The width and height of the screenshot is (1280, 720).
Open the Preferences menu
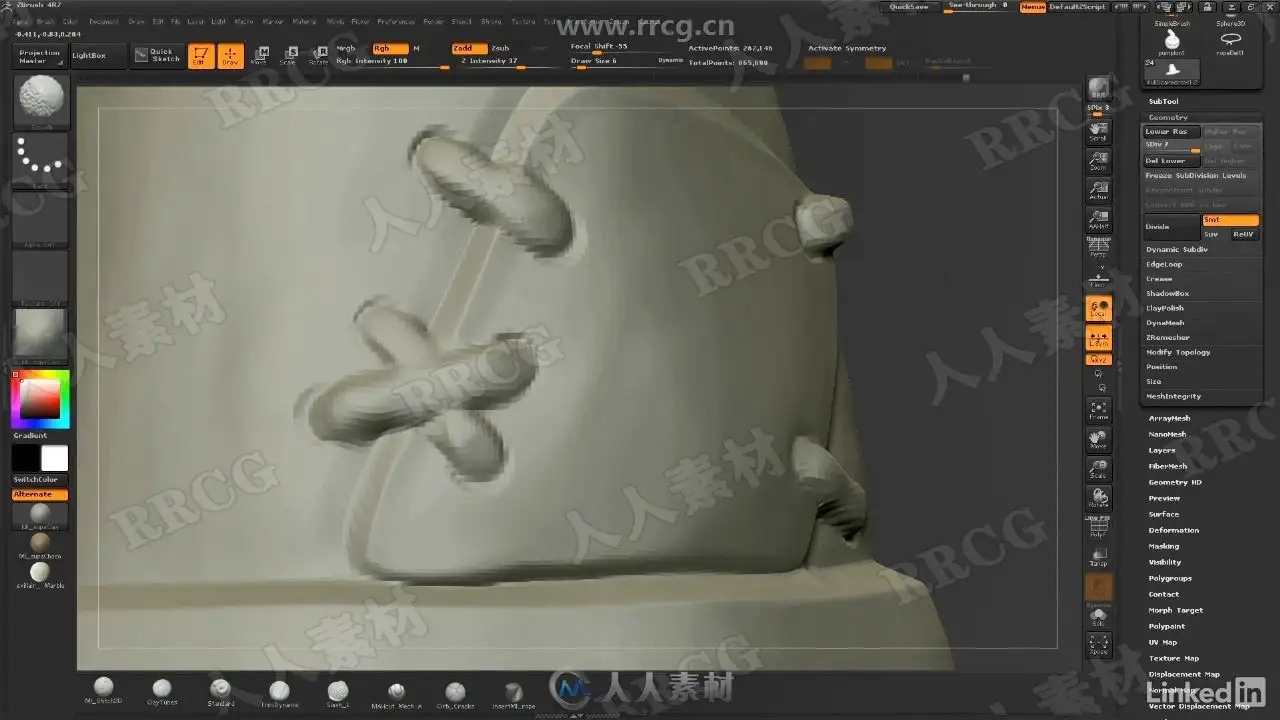(x=396, y=21)
